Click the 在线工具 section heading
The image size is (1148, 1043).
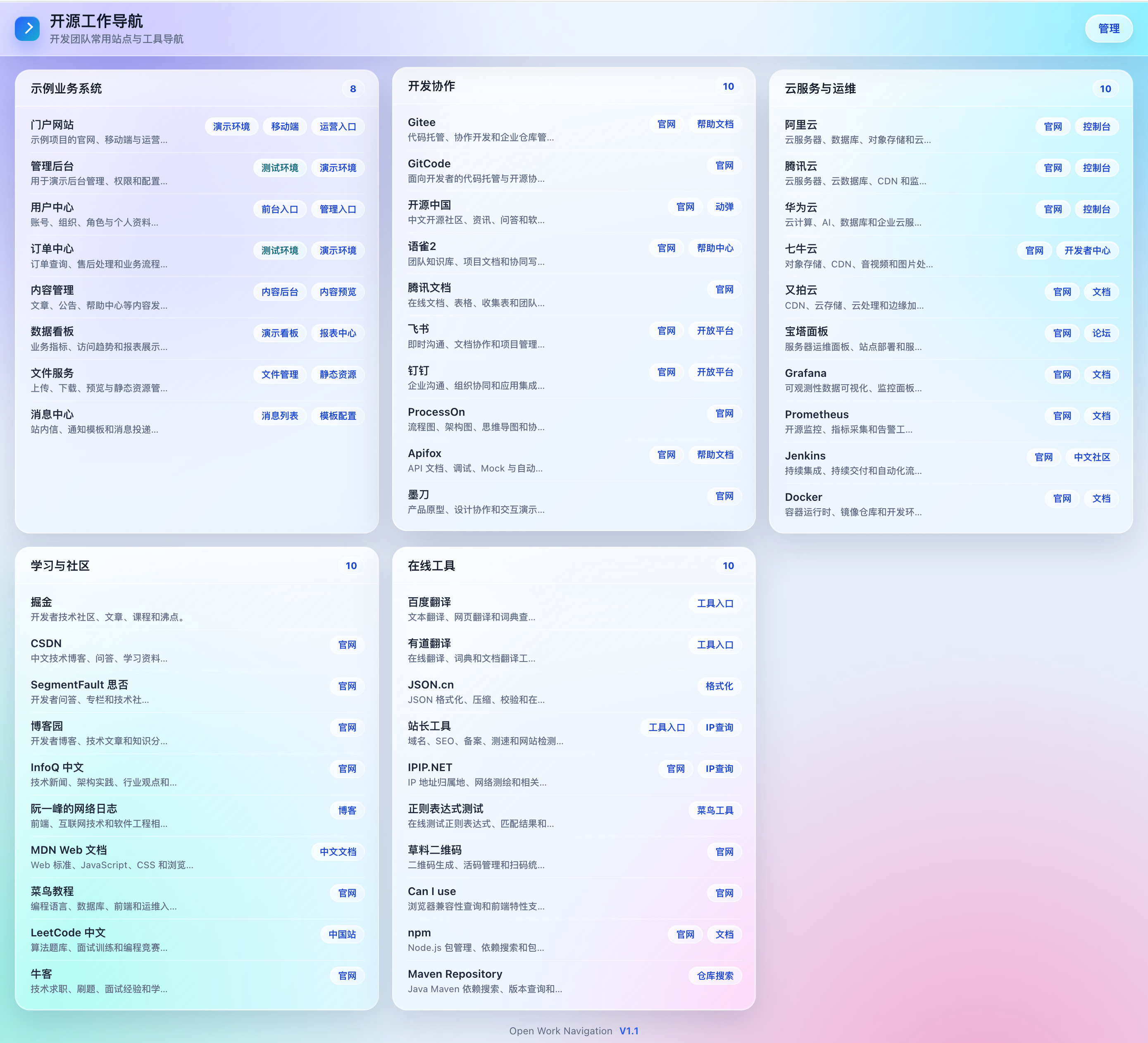click(x=431, y=565)
